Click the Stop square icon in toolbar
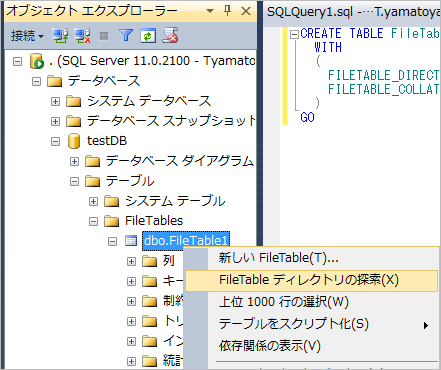This screenshot has width=441, height=370. tap(104, 36)
